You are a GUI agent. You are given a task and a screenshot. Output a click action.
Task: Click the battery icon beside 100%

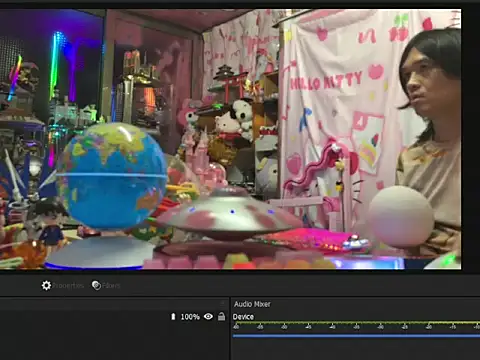click(173, 316)
